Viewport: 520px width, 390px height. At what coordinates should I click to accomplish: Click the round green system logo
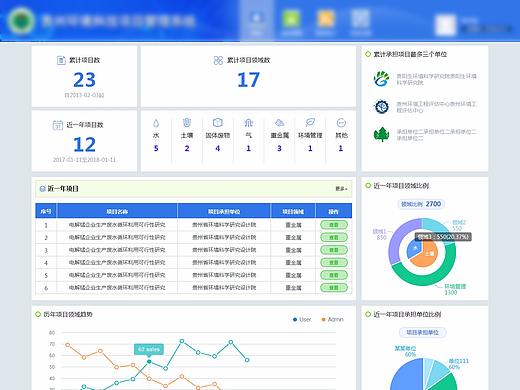pos(21,20)
